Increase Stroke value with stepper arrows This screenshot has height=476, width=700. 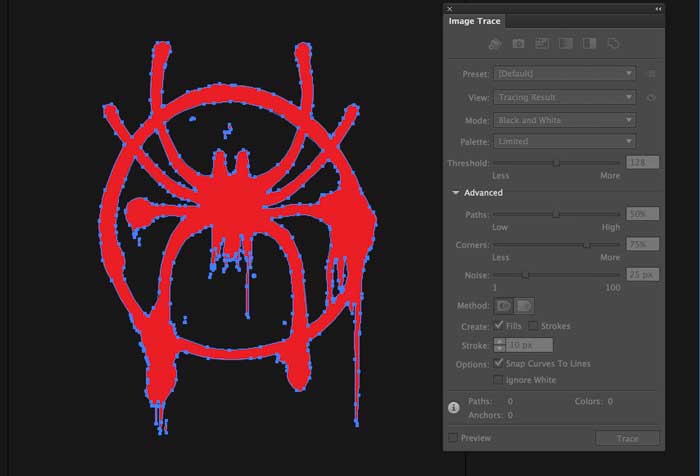pyautogui.click(x=500, y=342)
